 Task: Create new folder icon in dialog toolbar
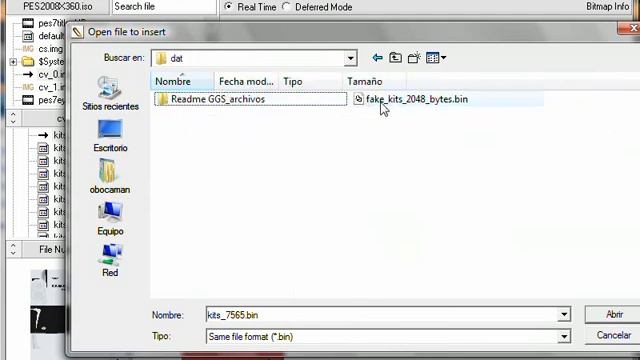[x=414, y=58]
